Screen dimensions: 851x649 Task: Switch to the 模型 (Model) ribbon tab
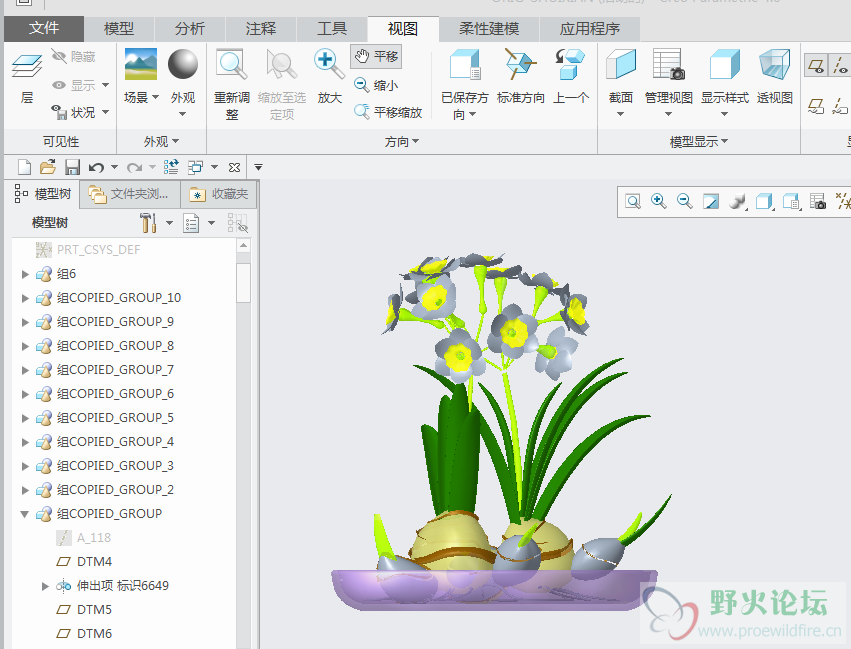pos(119,28)
